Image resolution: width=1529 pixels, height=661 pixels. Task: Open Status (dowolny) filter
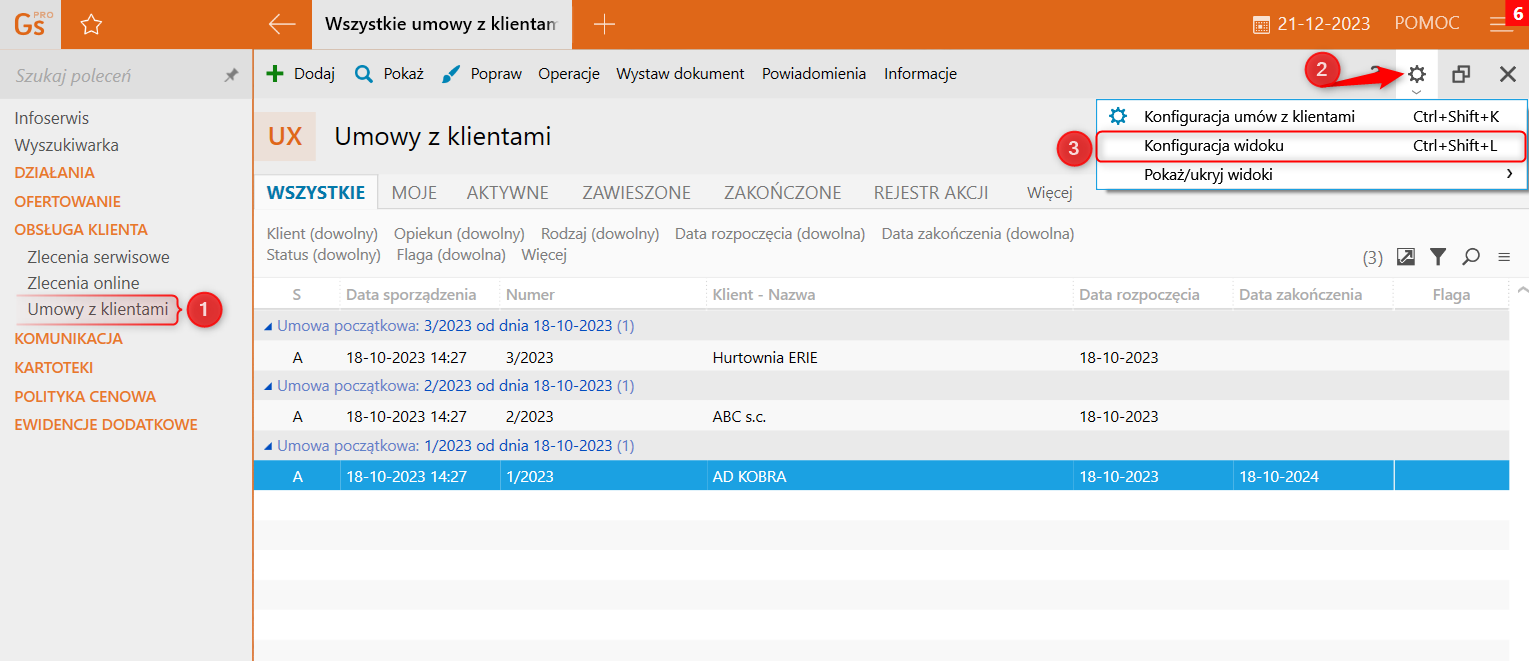[323, 255]
